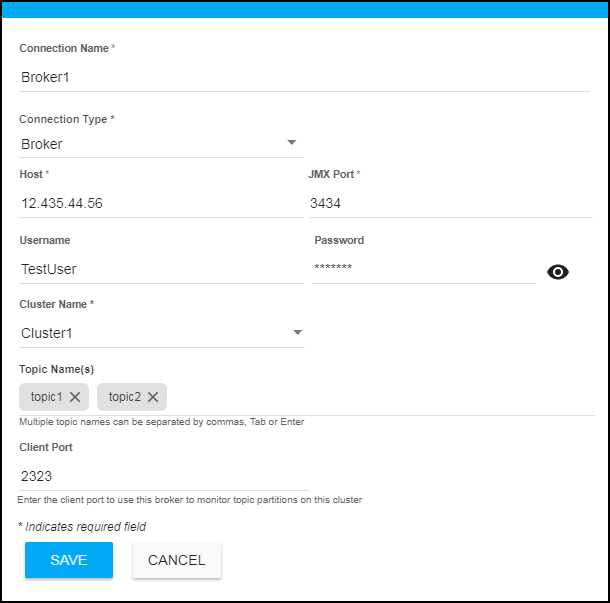The image size is (610, 603).
Task: Click the Username field containing TestUser
Action: [160, 269]
